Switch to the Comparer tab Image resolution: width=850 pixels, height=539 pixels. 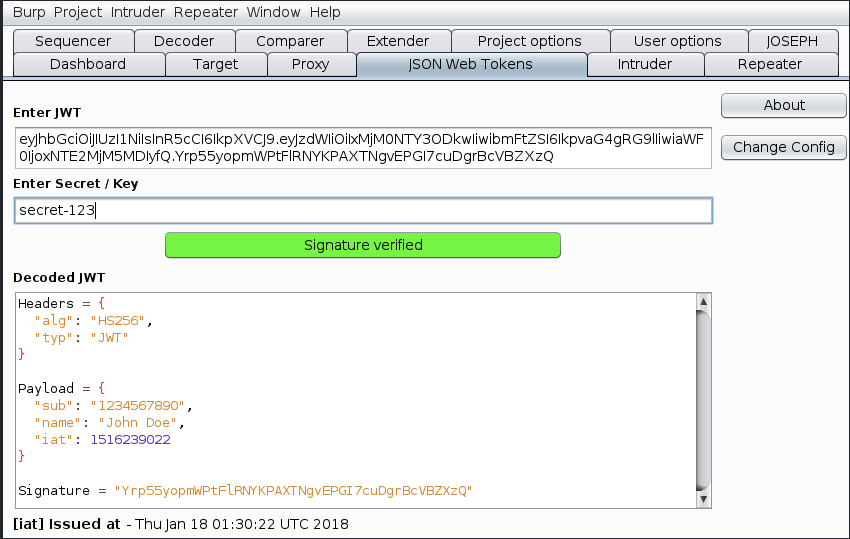(x=290, y=41)
